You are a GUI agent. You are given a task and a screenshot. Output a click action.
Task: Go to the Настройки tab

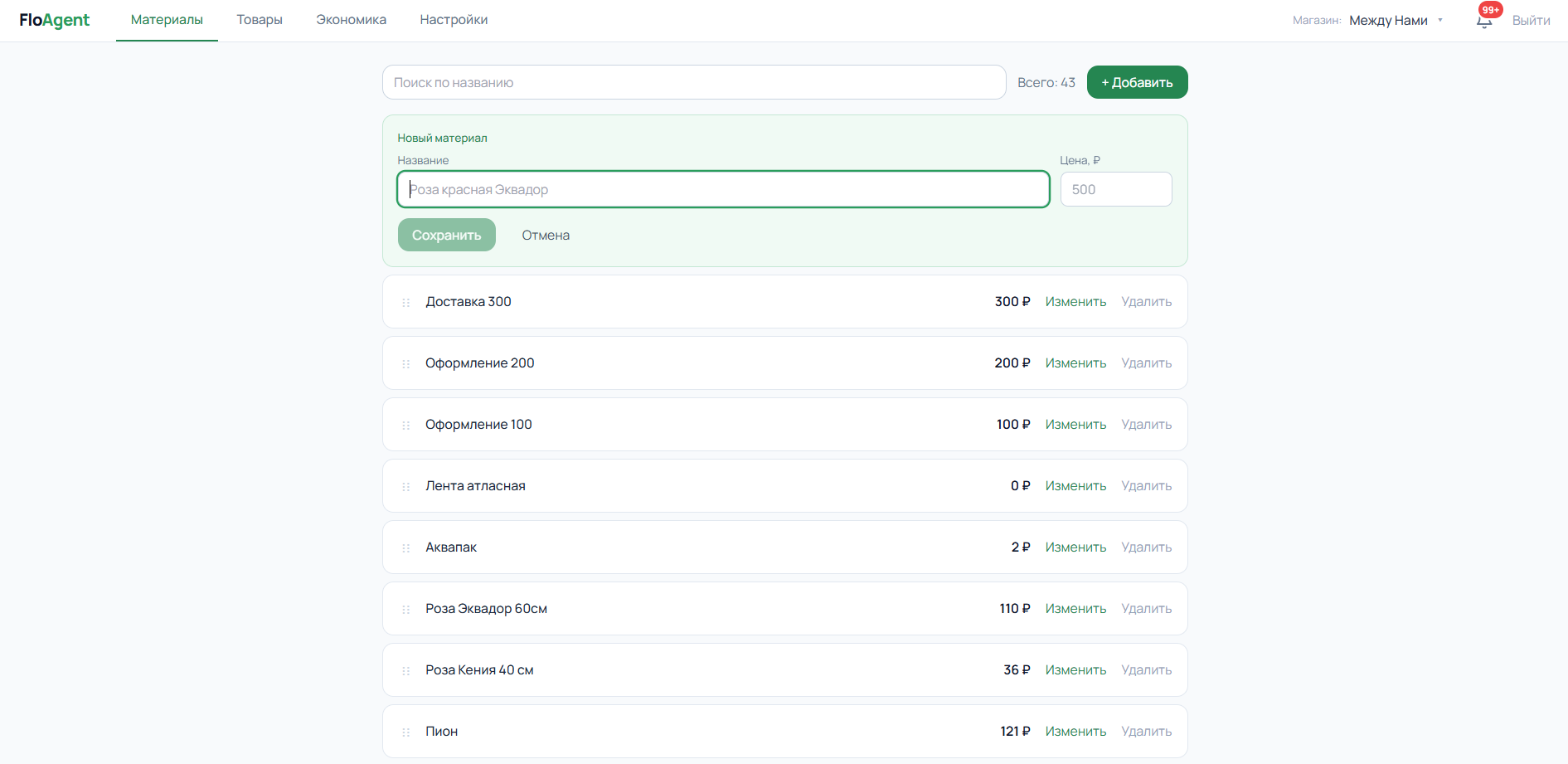(454, 20)
